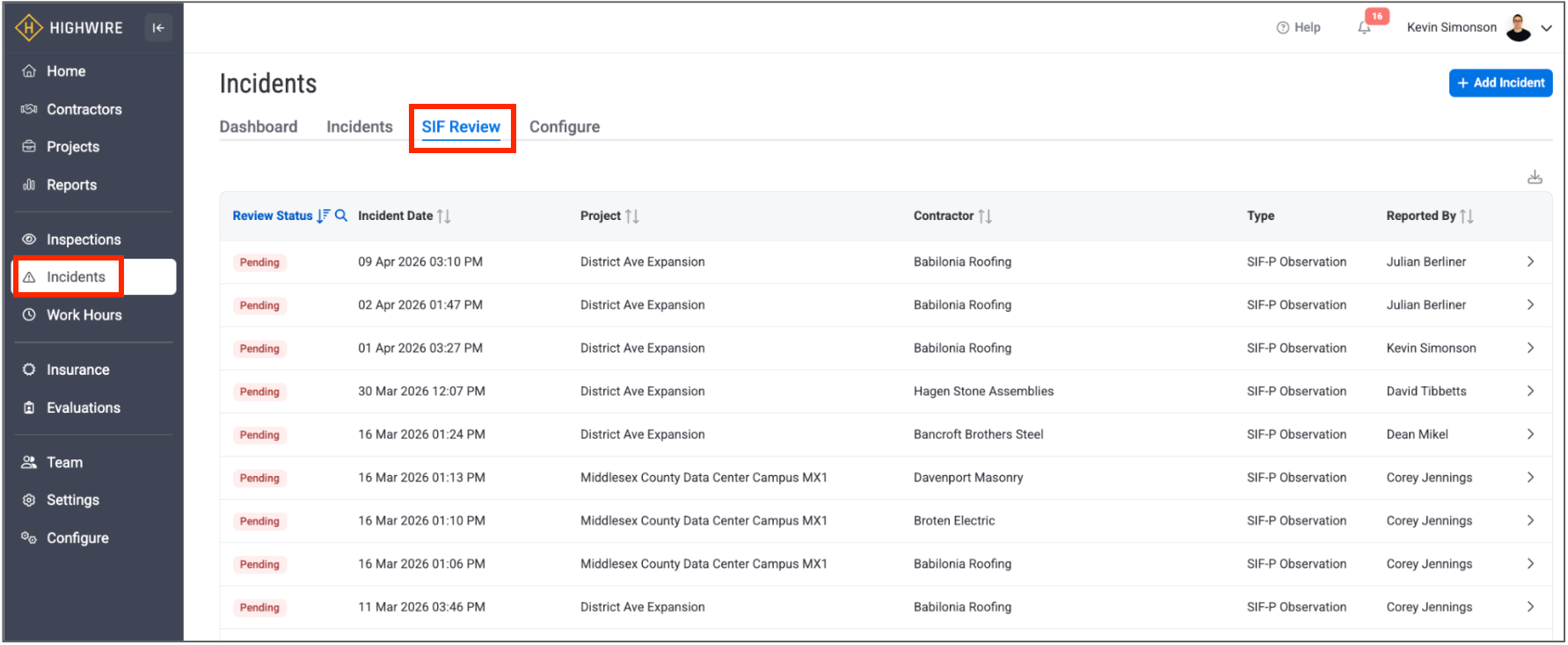Open the Hagen Stone Assemblies row chevron

pos(1530,392)
